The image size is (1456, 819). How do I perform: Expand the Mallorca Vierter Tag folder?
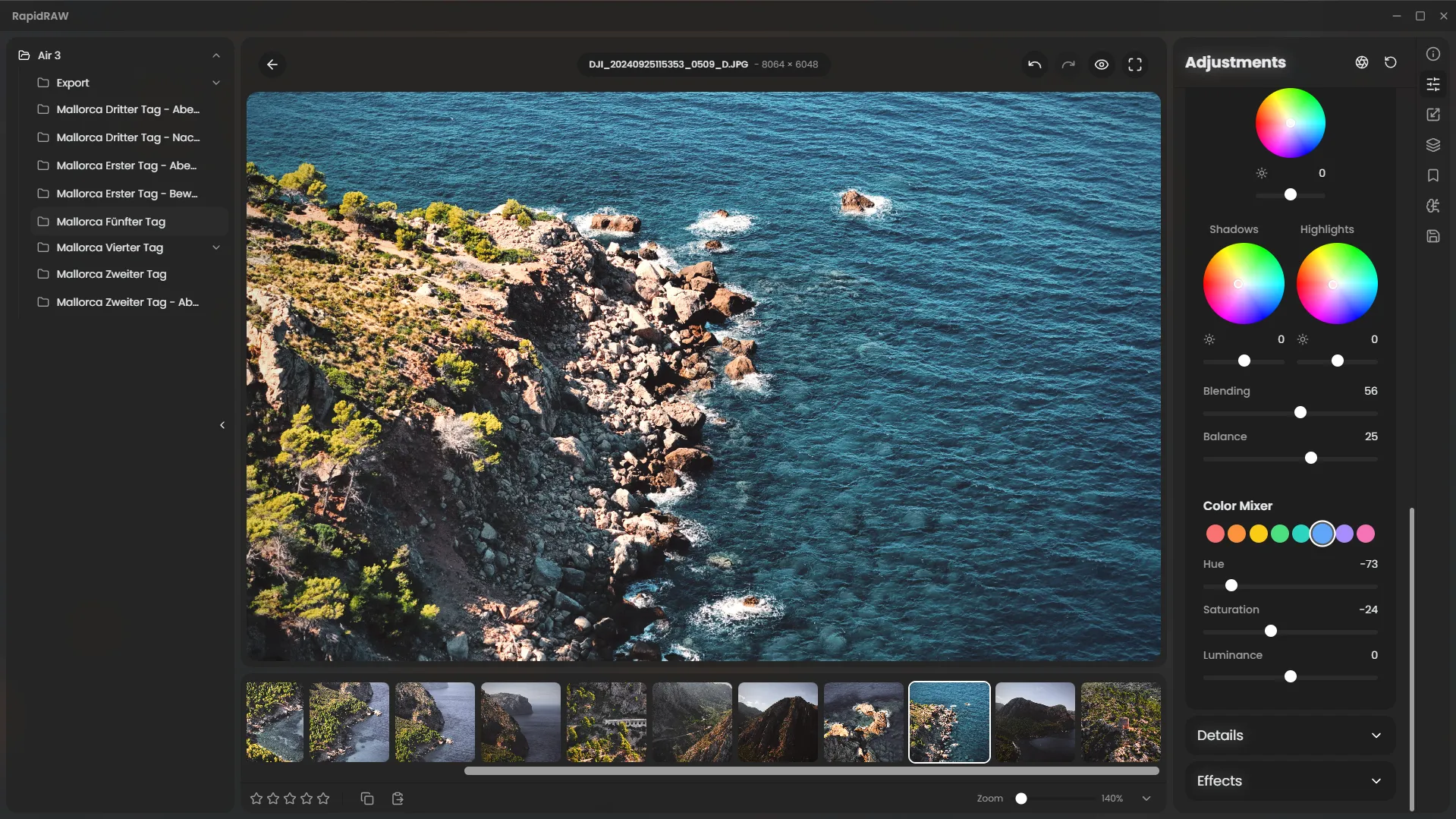(216, 247)
